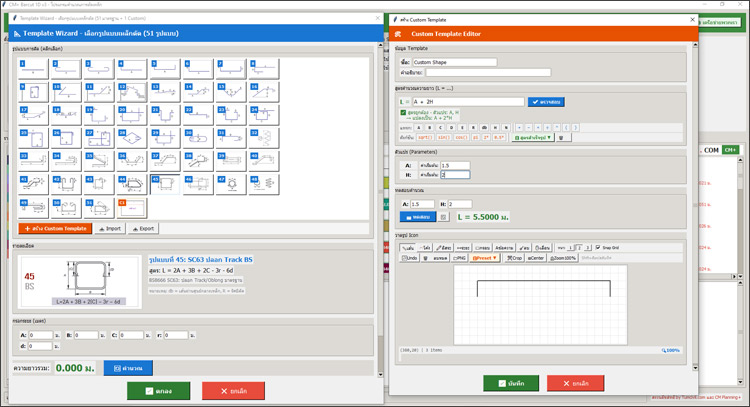Reset view with Zoom100% button

point(563,257)
